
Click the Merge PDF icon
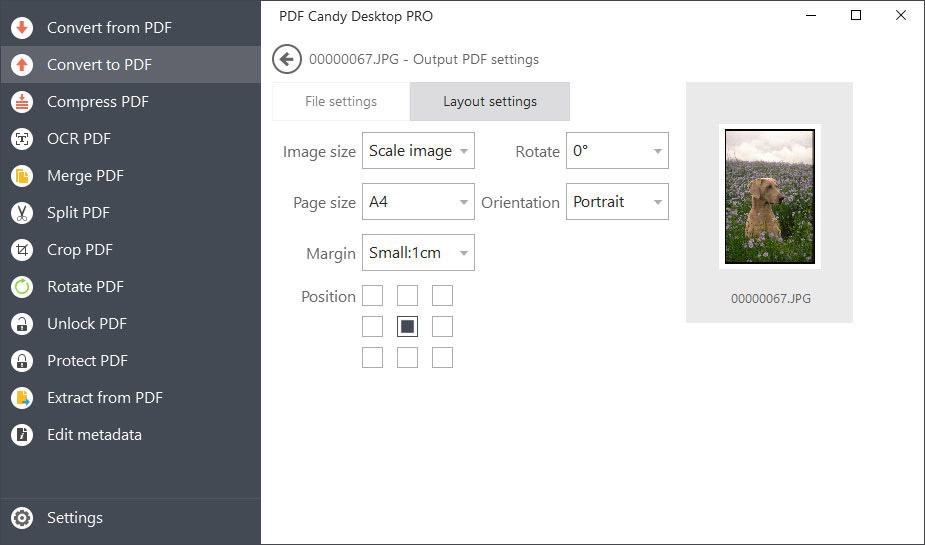point(22,176)
